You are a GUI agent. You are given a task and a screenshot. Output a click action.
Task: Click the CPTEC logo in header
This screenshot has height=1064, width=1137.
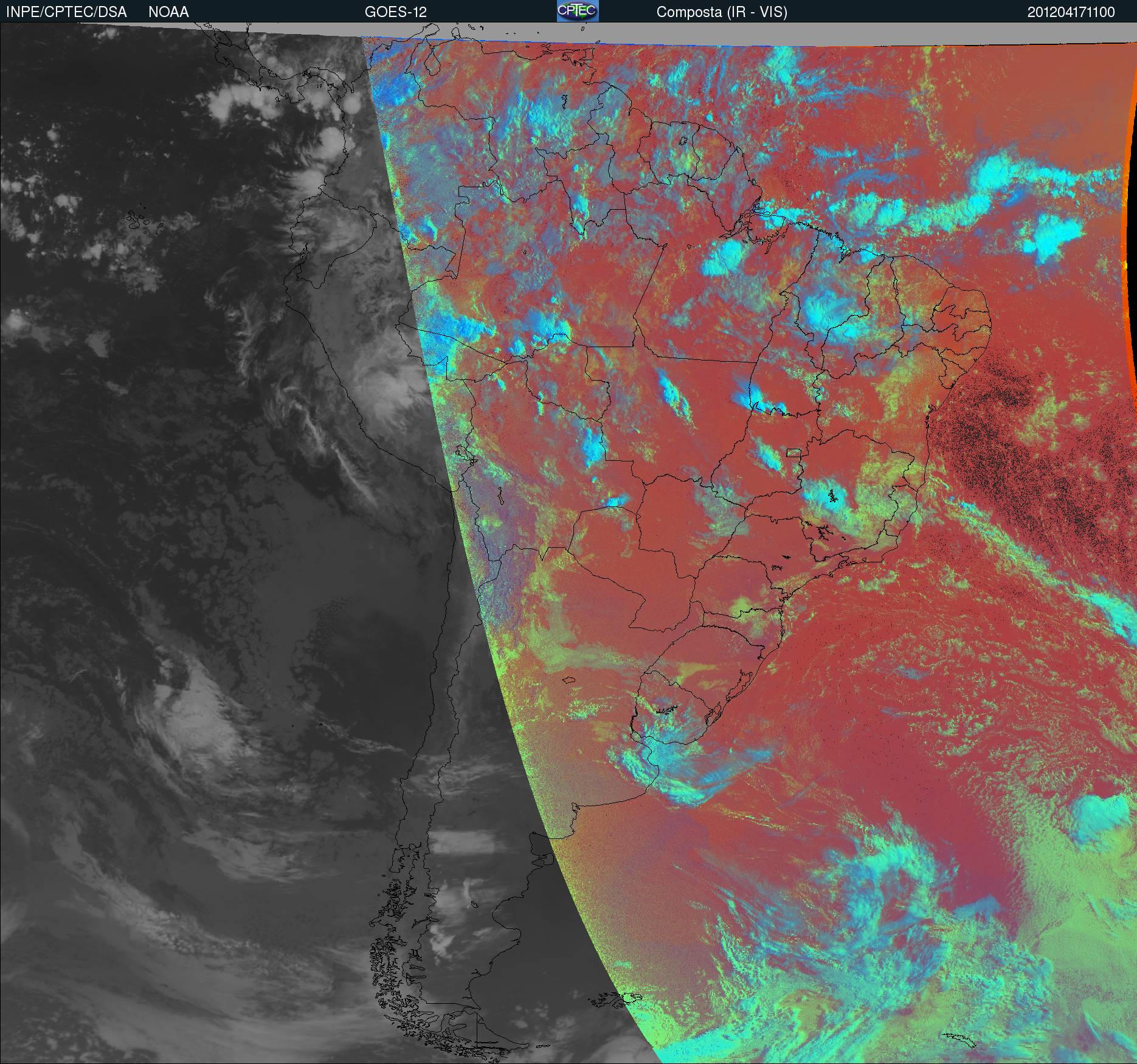pos(578,11)
